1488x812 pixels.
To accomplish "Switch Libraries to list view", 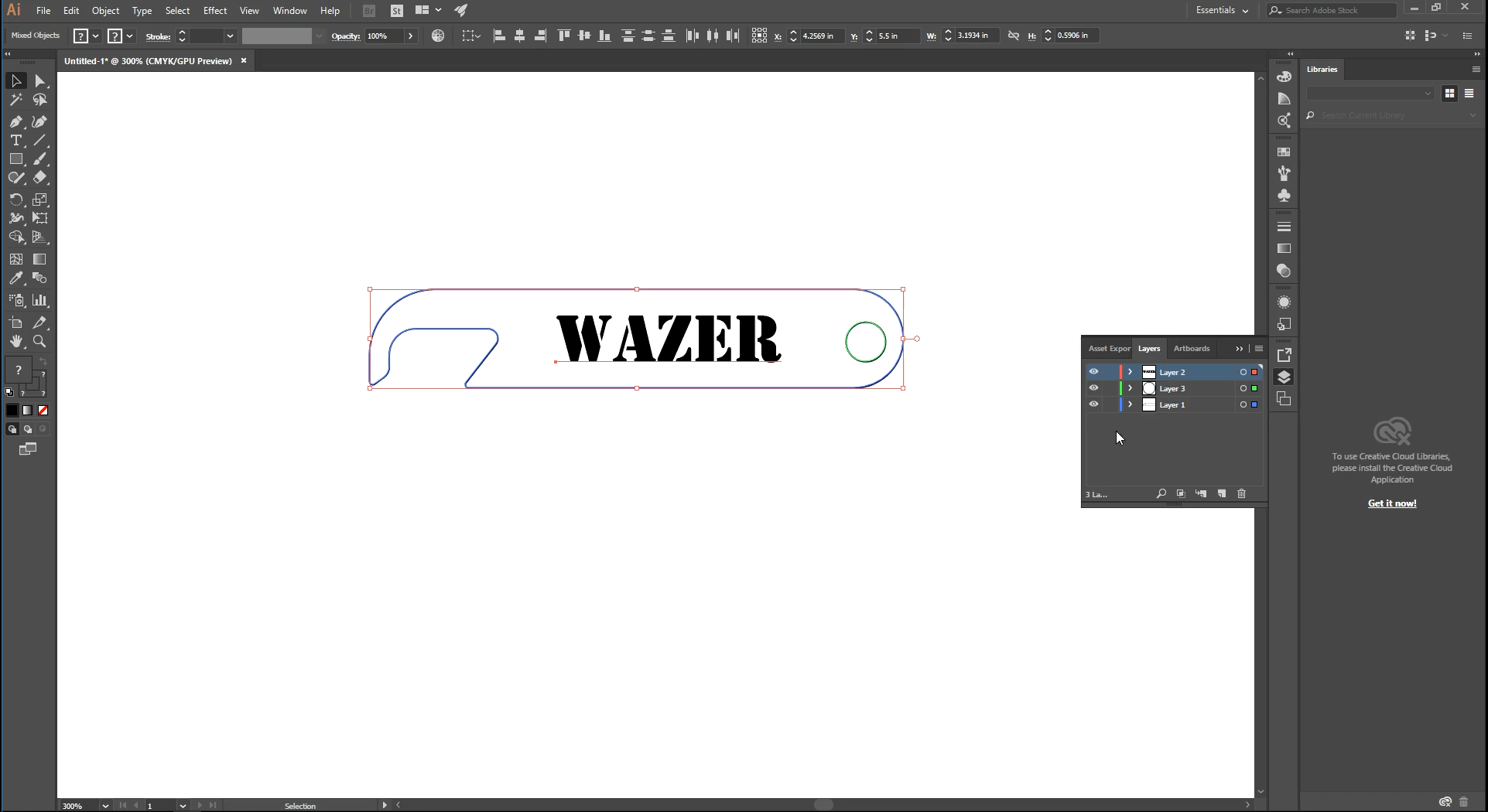I will click(1469, 93).
